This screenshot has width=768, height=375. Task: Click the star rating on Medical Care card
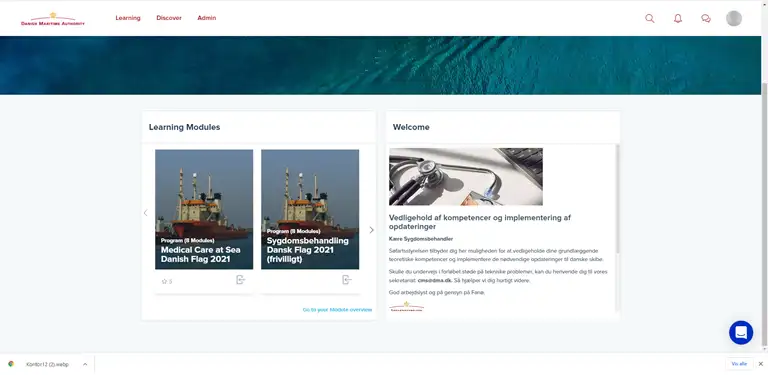point(167,281)
